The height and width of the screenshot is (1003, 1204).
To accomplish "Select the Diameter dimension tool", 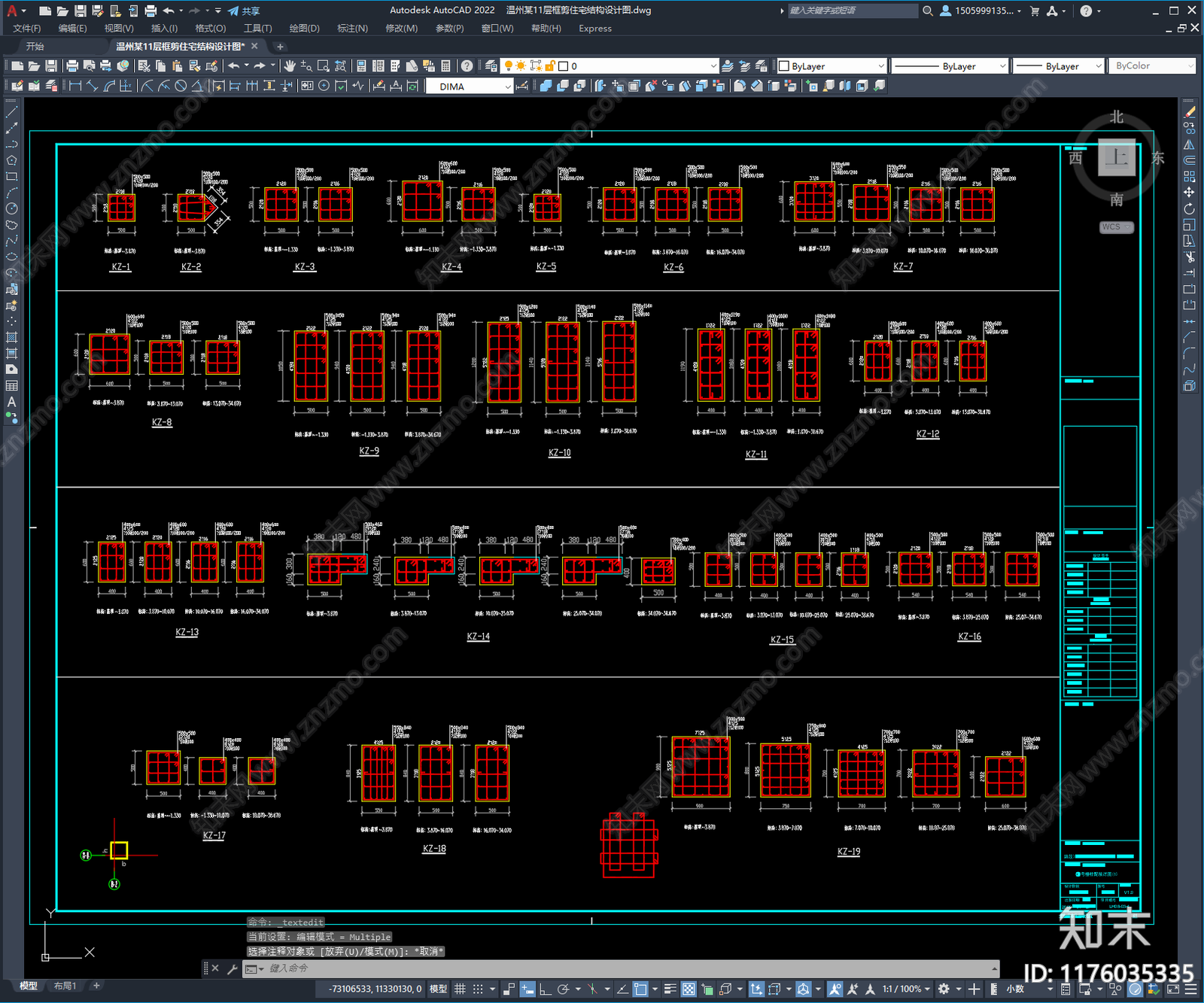I will pos(181,86).
